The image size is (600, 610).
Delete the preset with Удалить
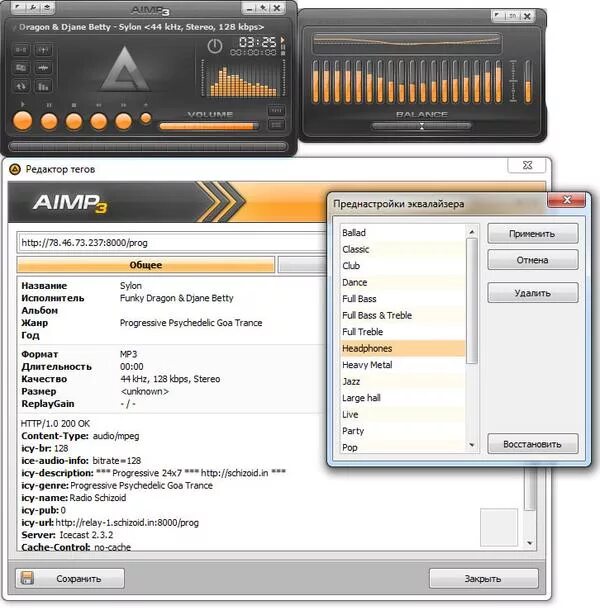click(x=533, y=293)
